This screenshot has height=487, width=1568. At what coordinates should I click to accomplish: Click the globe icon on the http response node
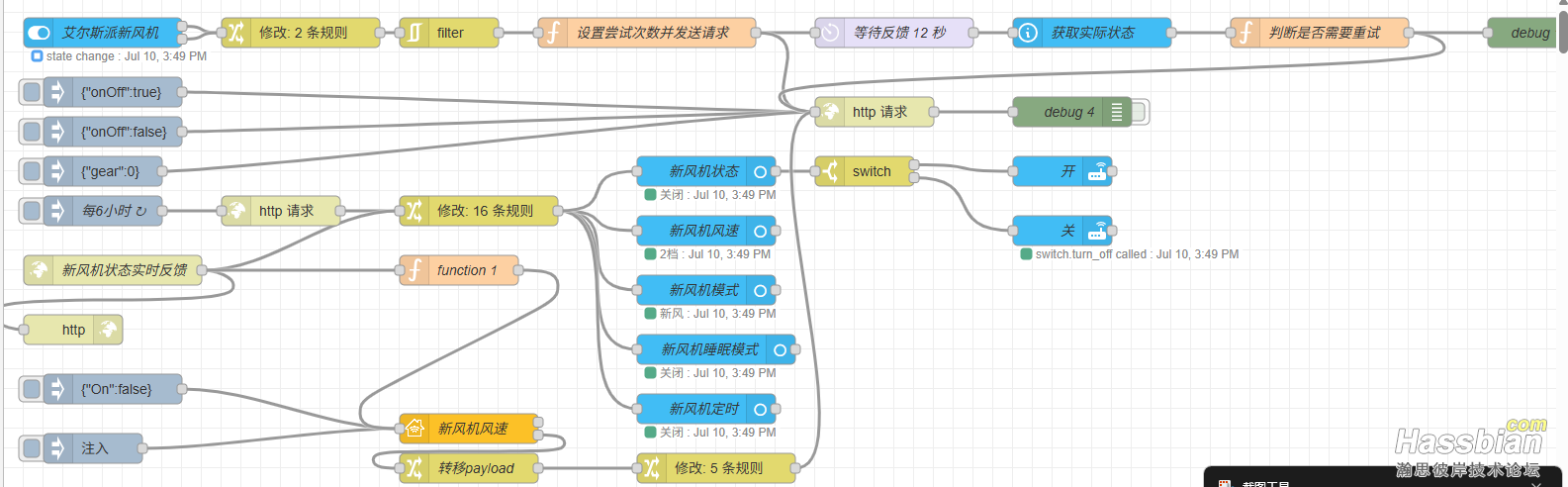[x=109, y=330]
